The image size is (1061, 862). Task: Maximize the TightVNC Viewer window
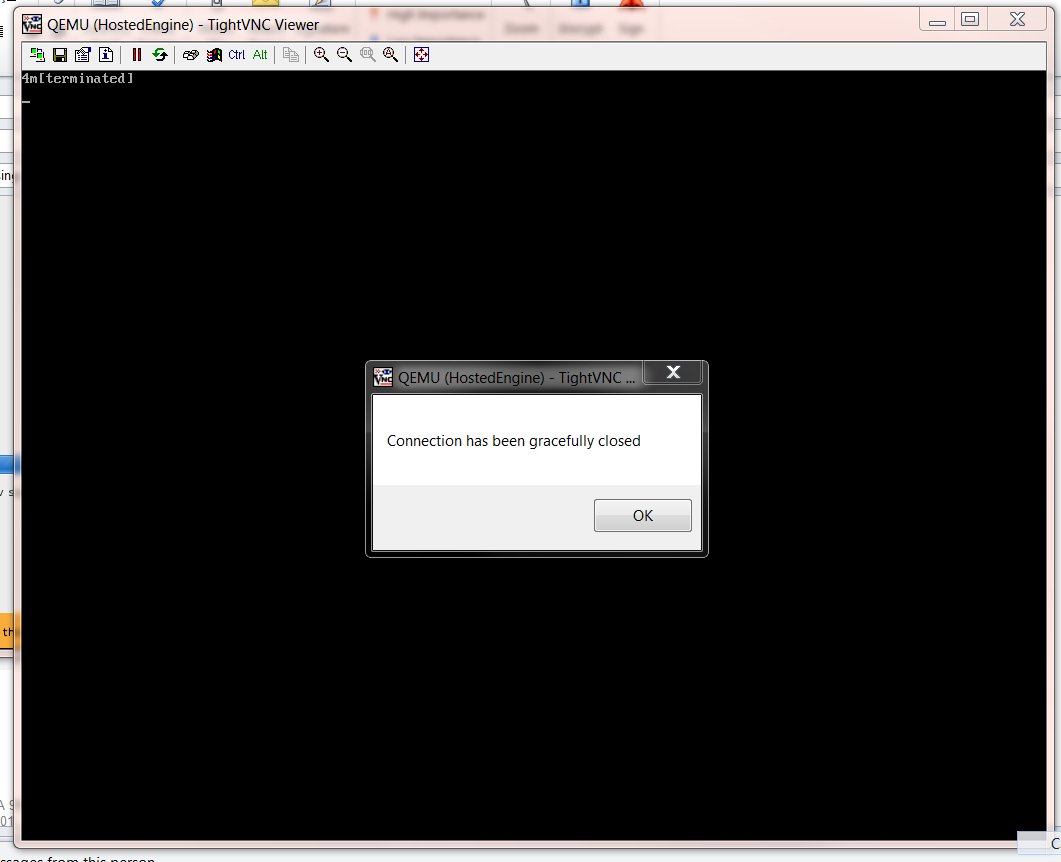tap(969, 19)
